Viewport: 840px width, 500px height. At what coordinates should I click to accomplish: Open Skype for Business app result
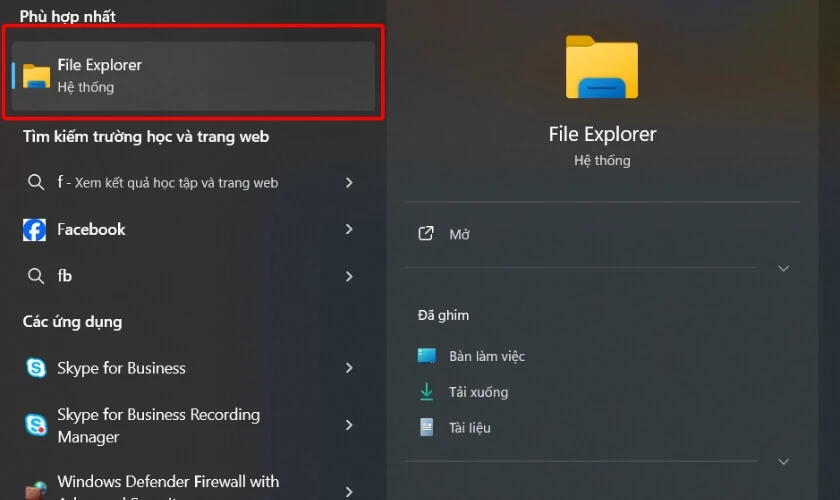pos(122,368)
